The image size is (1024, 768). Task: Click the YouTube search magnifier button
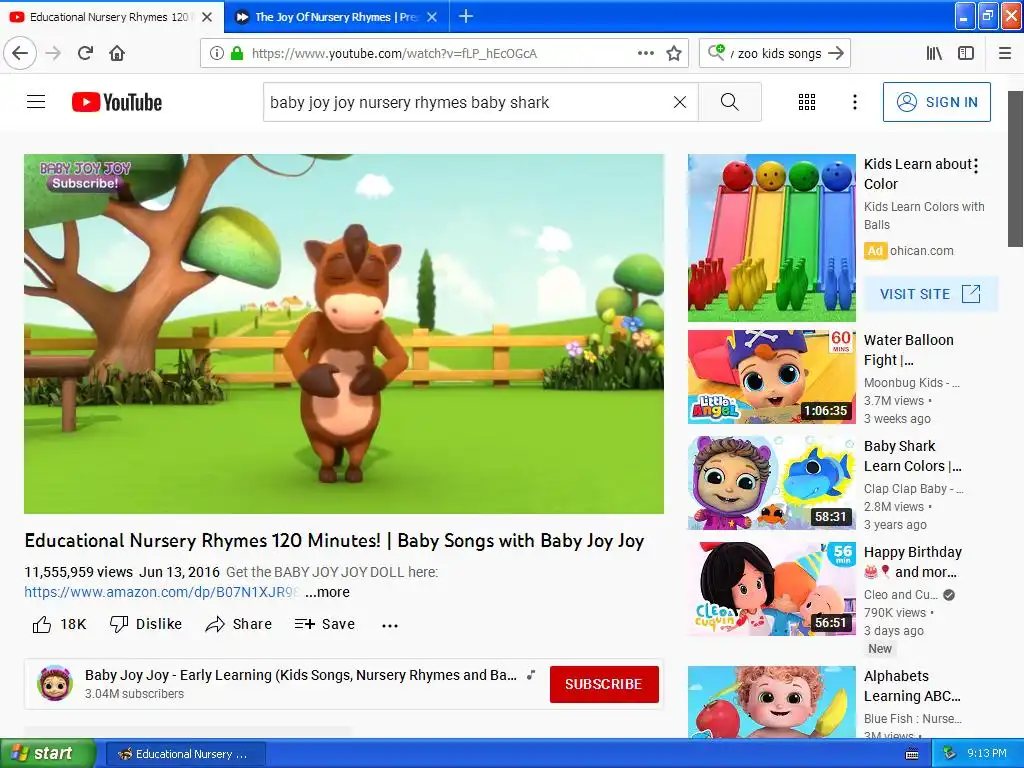tap(729, 102)
